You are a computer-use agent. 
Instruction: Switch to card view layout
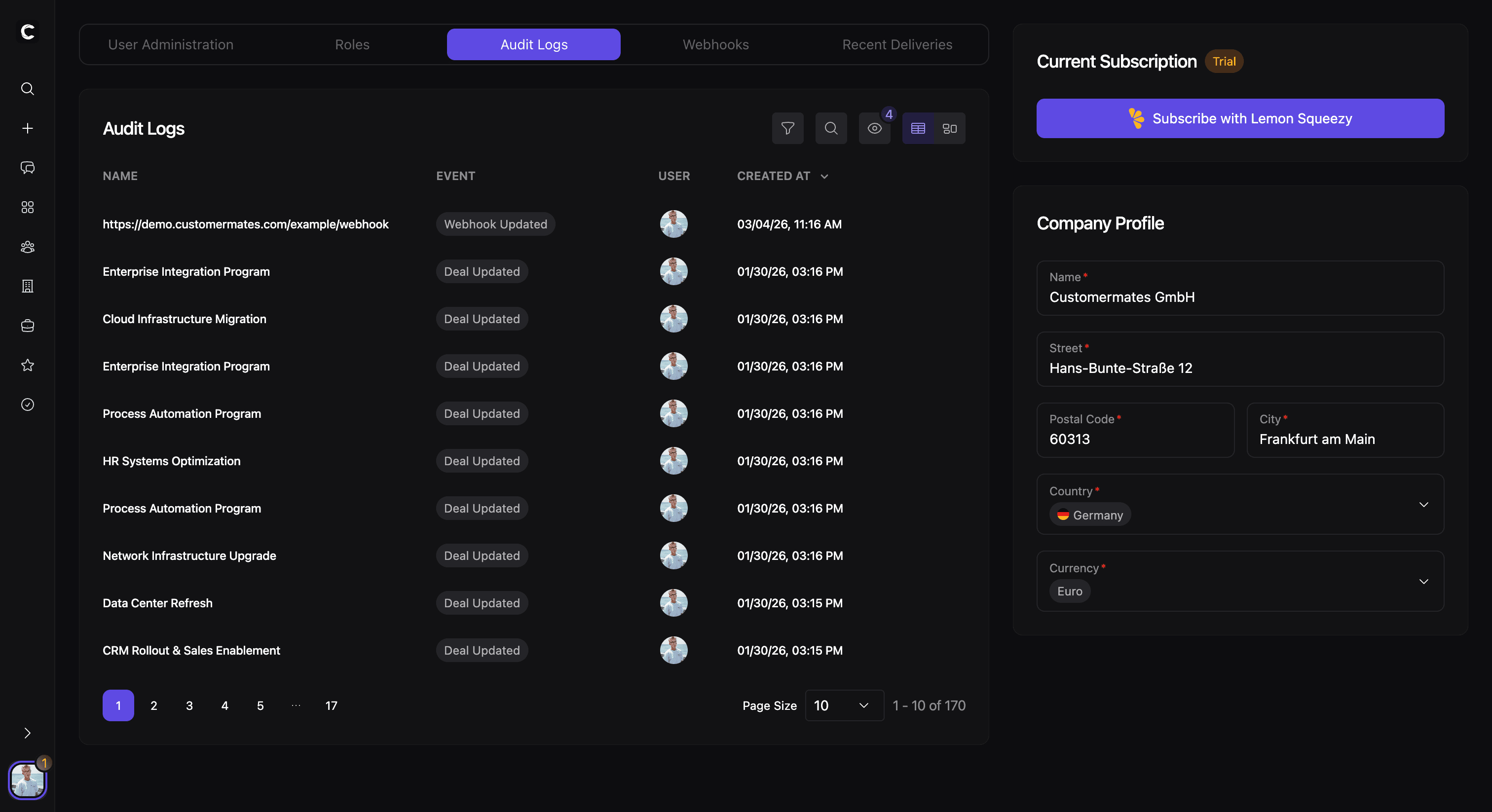949,128
